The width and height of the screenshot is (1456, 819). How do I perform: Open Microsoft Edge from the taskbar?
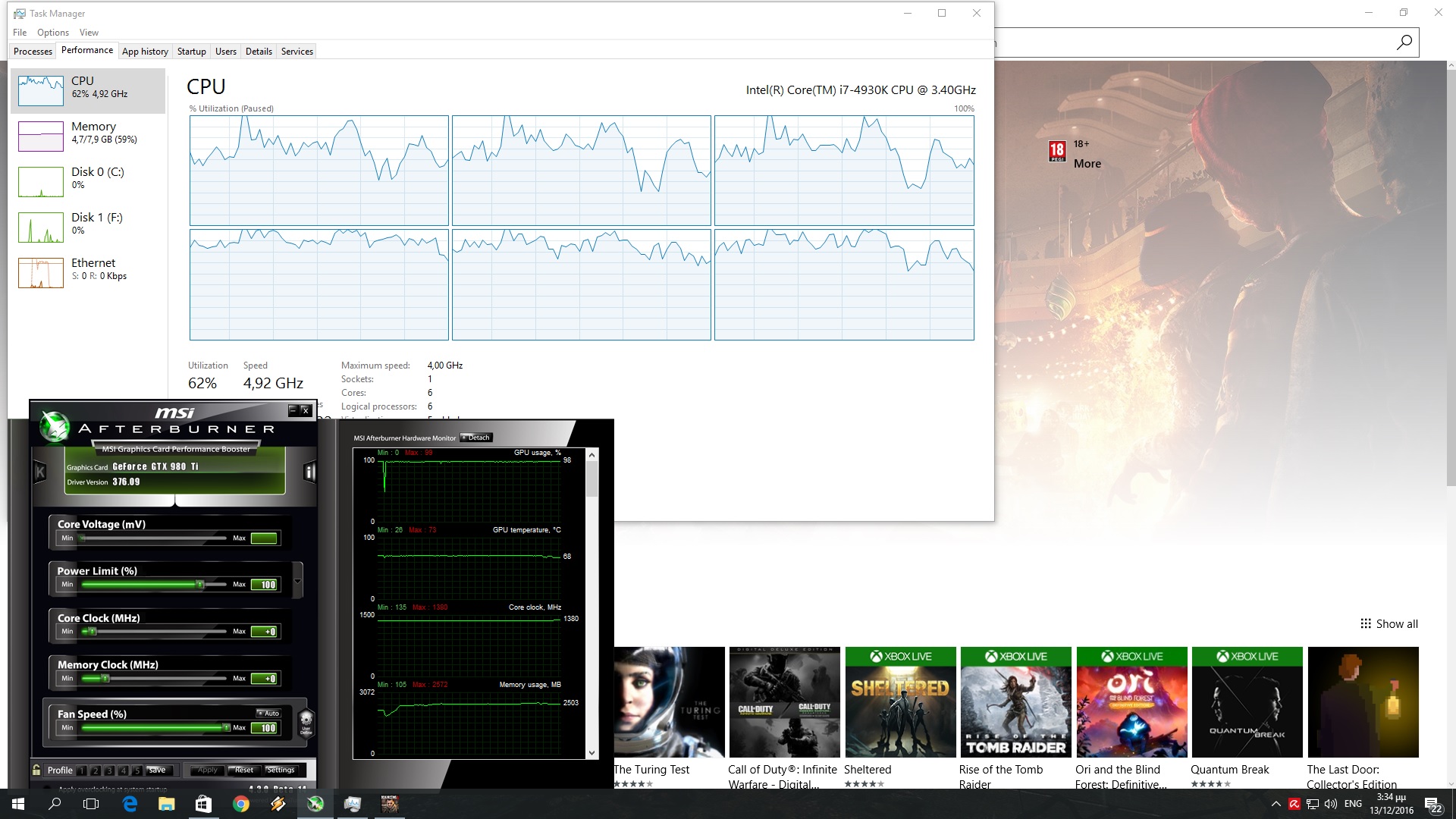(130, 804)
